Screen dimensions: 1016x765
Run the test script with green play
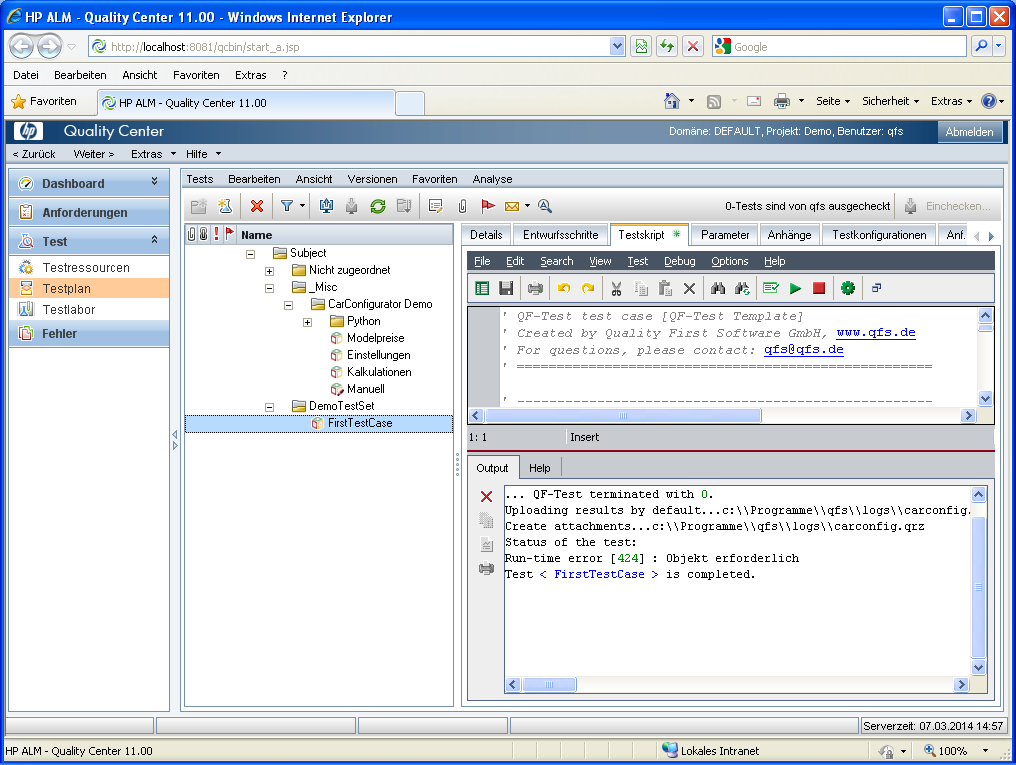coord(795,288)
